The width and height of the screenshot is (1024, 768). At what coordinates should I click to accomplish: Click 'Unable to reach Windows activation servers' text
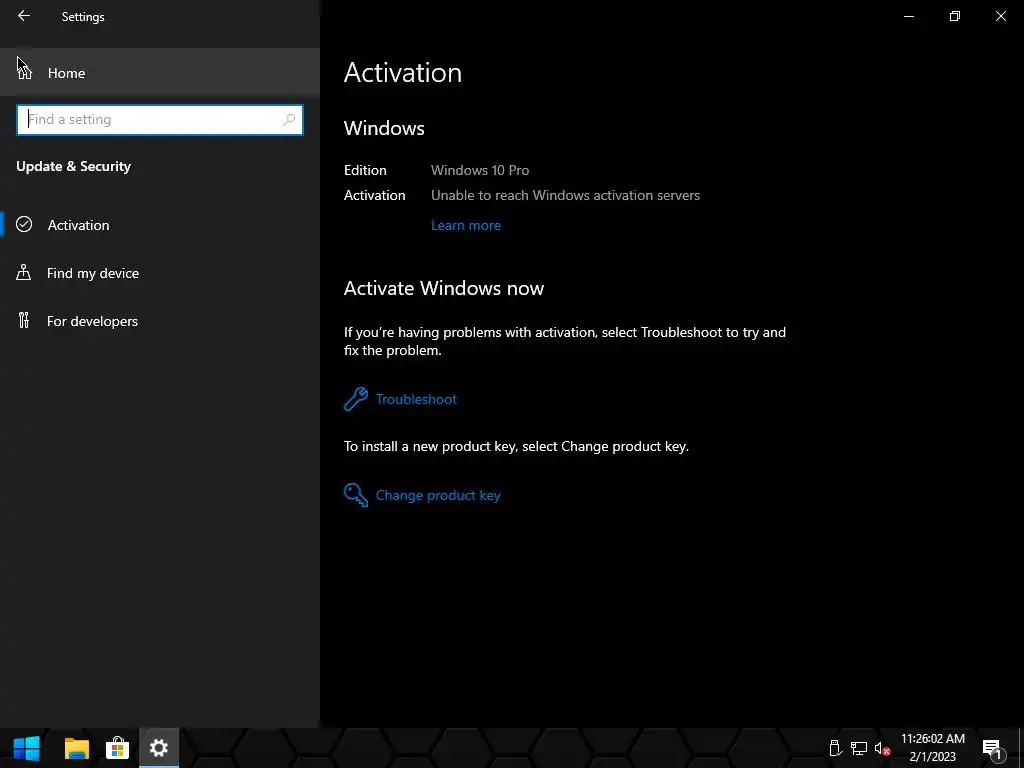pyautogui.click(x=566, y=195)
